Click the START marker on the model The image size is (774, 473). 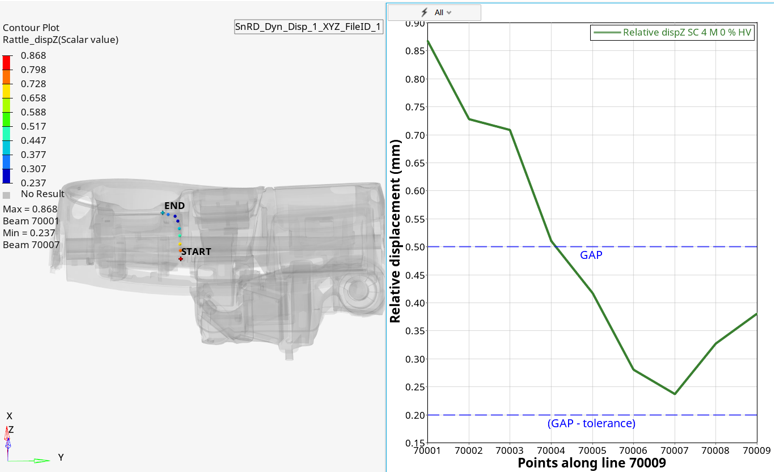click(x=196, y=252)
